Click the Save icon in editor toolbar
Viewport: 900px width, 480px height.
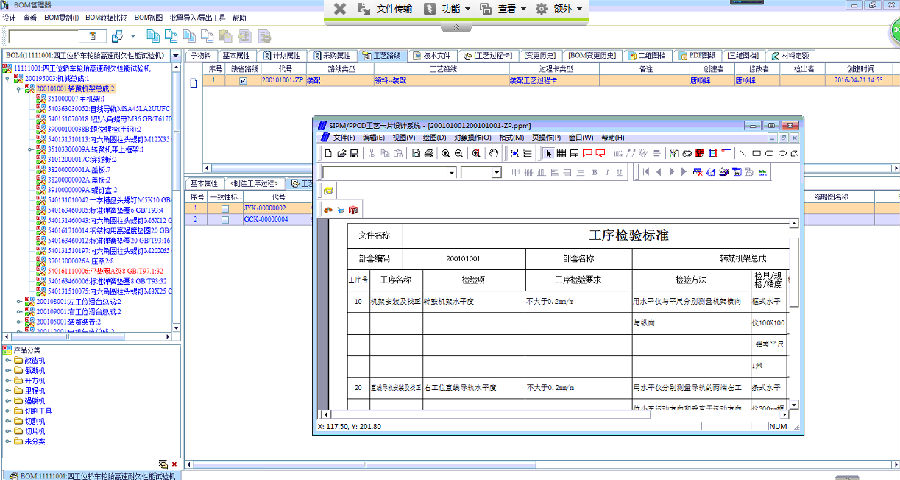353,153
